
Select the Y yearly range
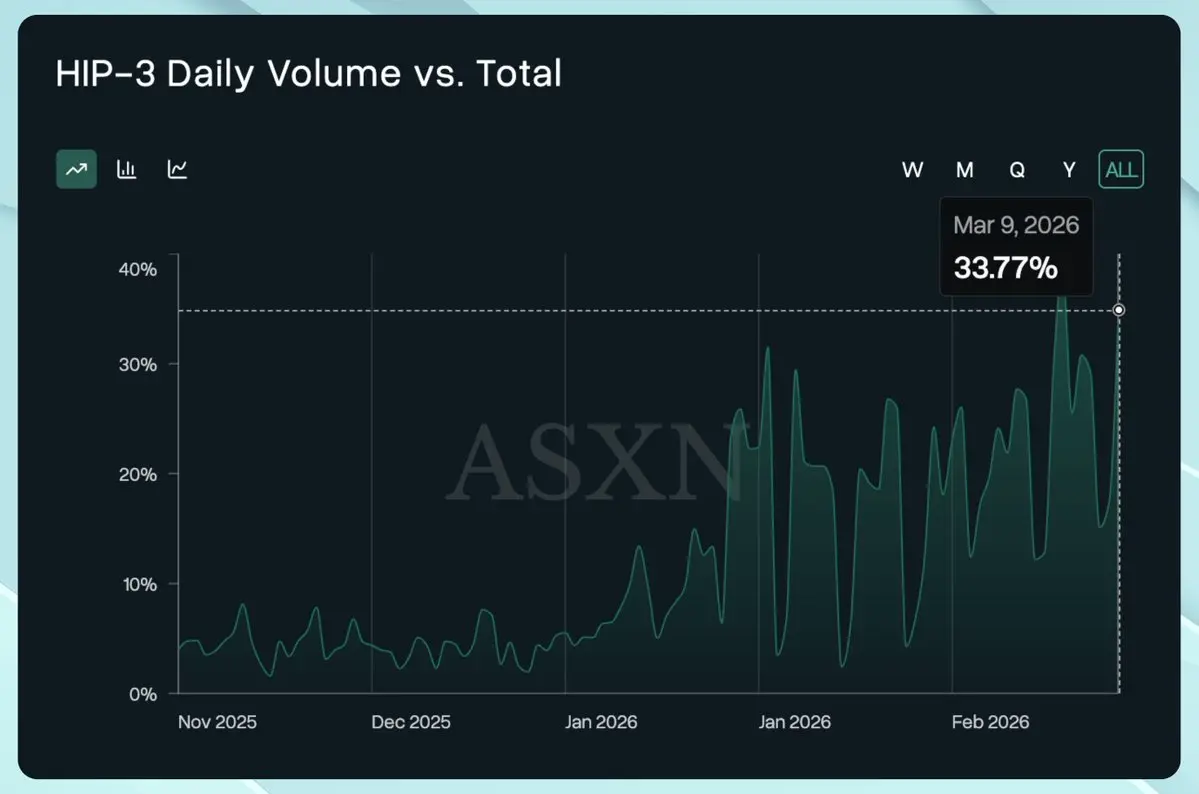1069,170
